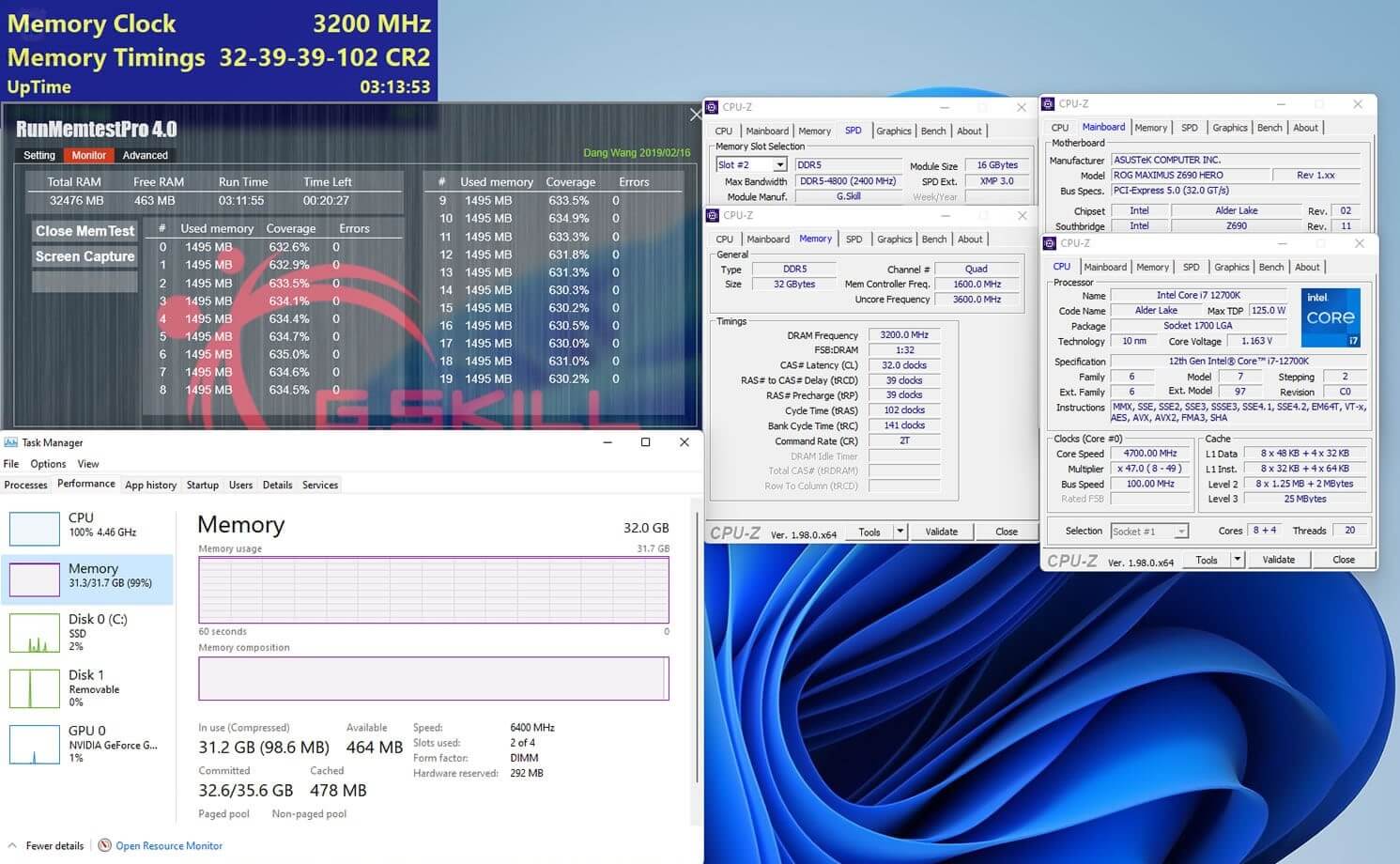Click the Core Speed 4700.00 MHz field
Image resolution: width=1400 pixels, height=864 pixels.
click(x=1149, y=454)
